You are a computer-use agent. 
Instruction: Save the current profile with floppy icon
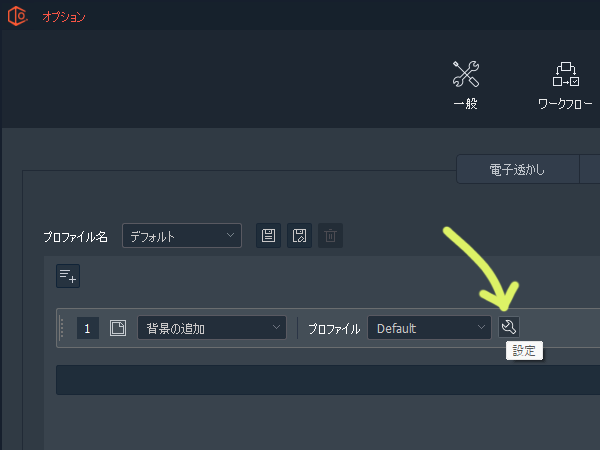tap(268, 235)
